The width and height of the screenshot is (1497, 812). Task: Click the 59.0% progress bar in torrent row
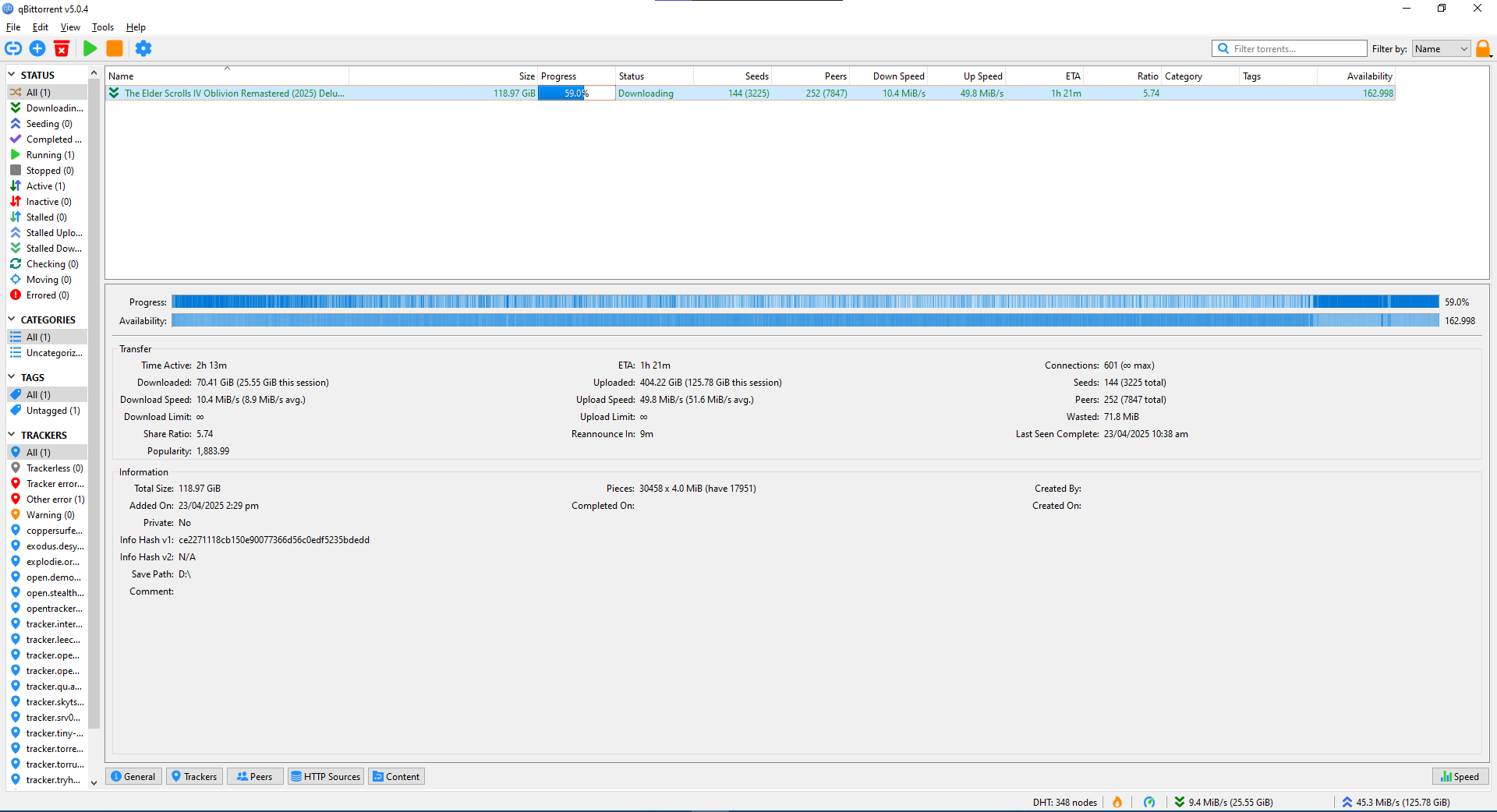pyautogui.click(x=576, y=93)
